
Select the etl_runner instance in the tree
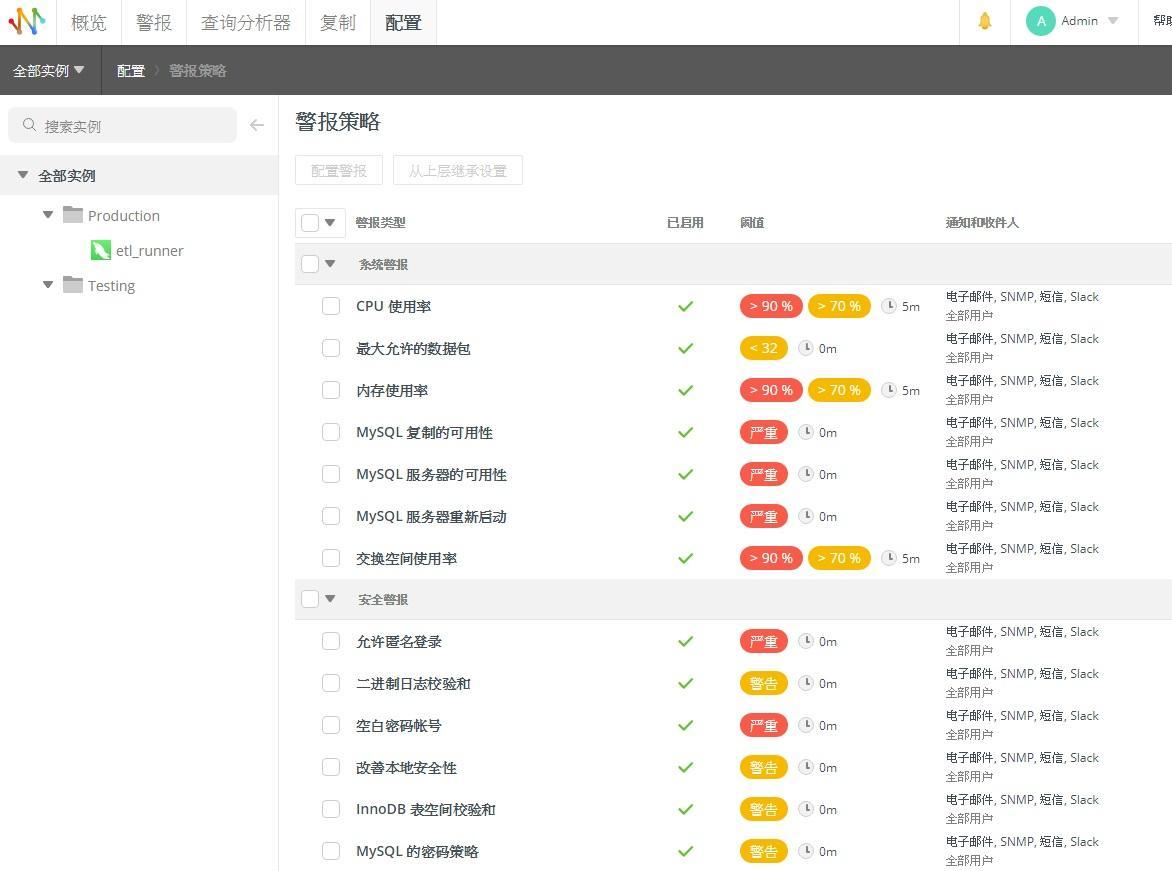click(149, 250)
